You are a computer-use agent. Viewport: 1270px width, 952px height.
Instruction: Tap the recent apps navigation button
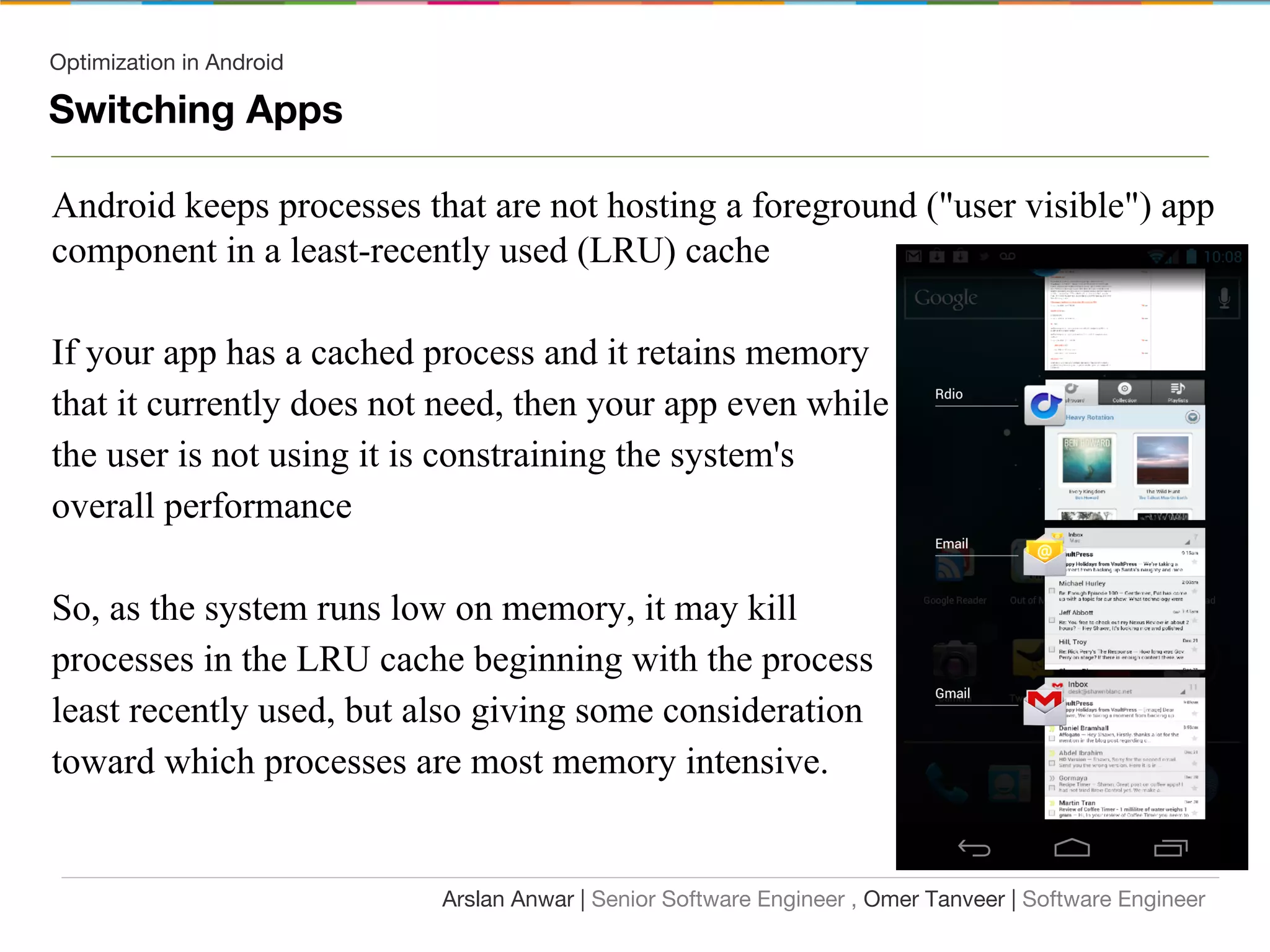click(x=1171, y=847)
